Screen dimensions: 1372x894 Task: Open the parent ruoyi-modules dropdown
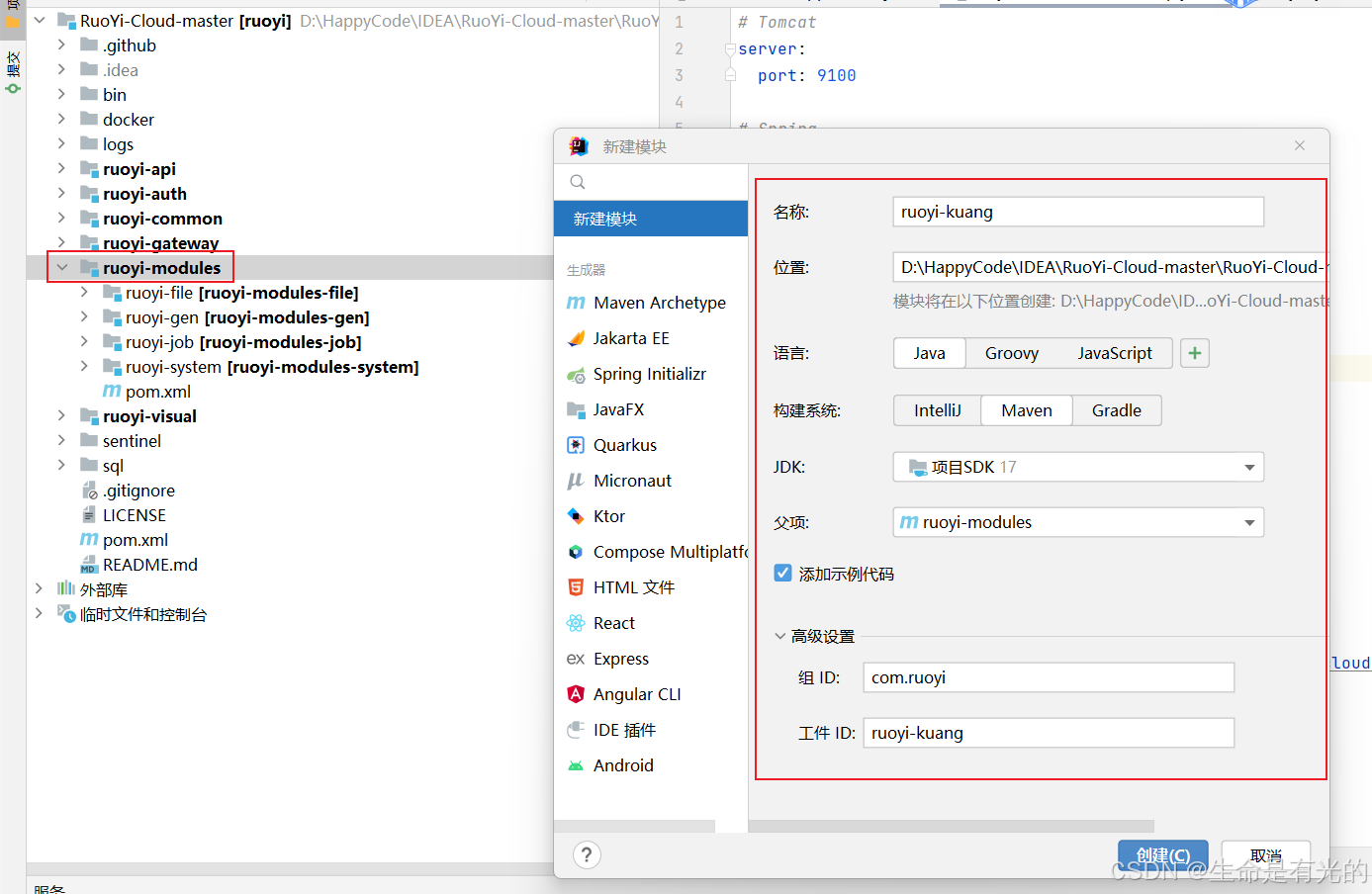[1078, 522]
